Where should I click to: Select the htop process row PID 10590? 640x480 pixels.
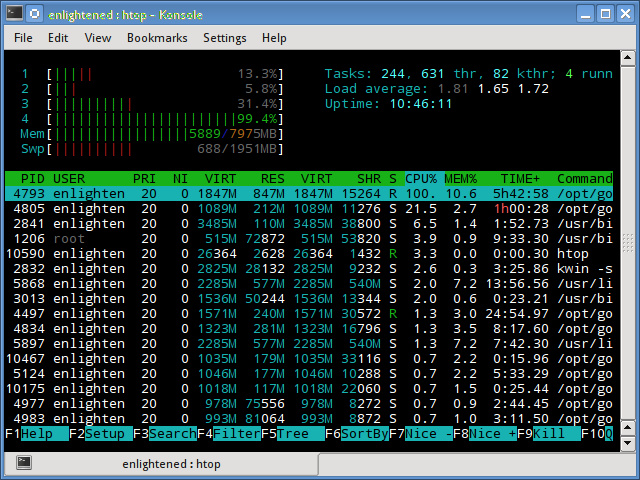tap(300, 254)
